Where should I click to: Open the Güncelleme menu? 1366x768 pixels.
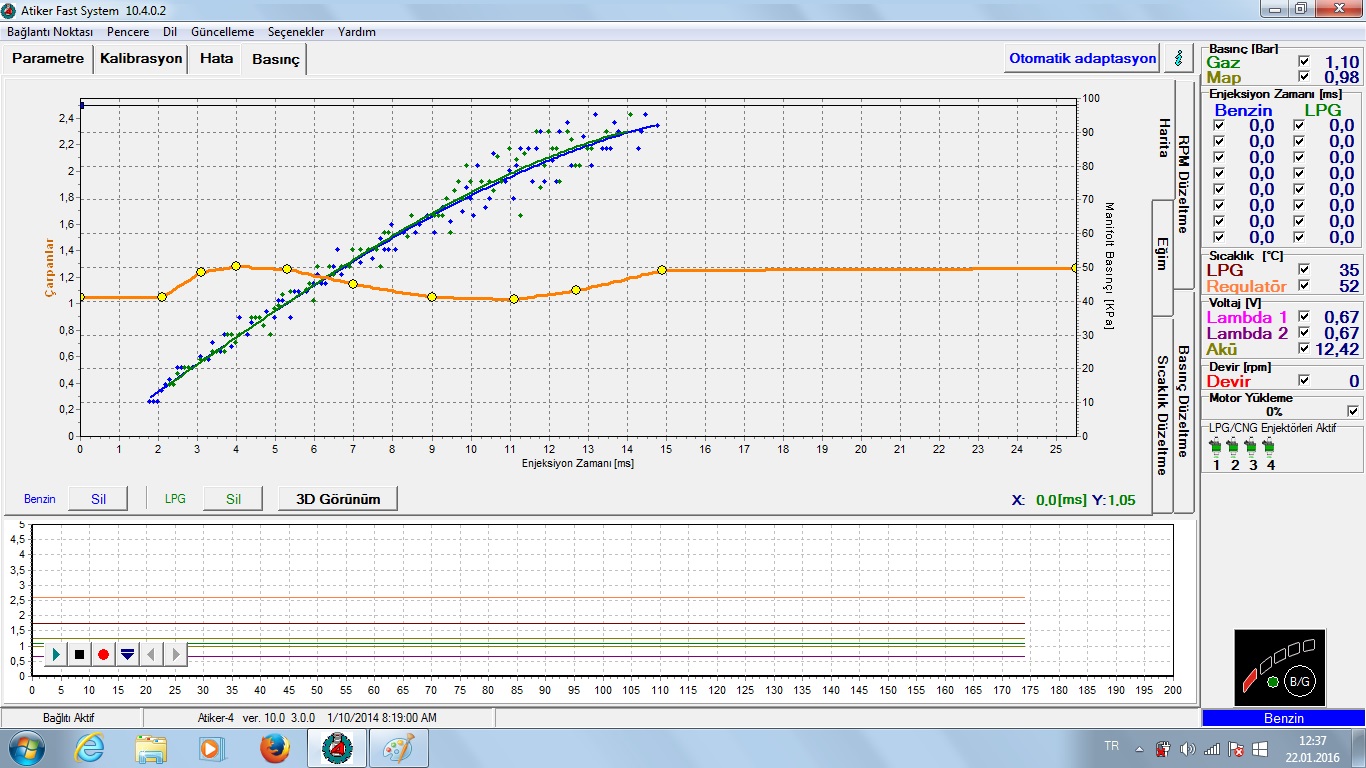[222, 32]
